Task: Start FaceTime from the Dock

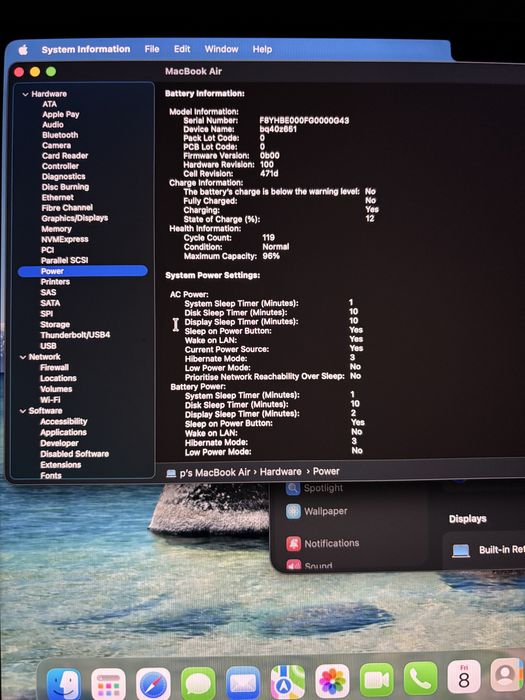Action: pos(376,679)
